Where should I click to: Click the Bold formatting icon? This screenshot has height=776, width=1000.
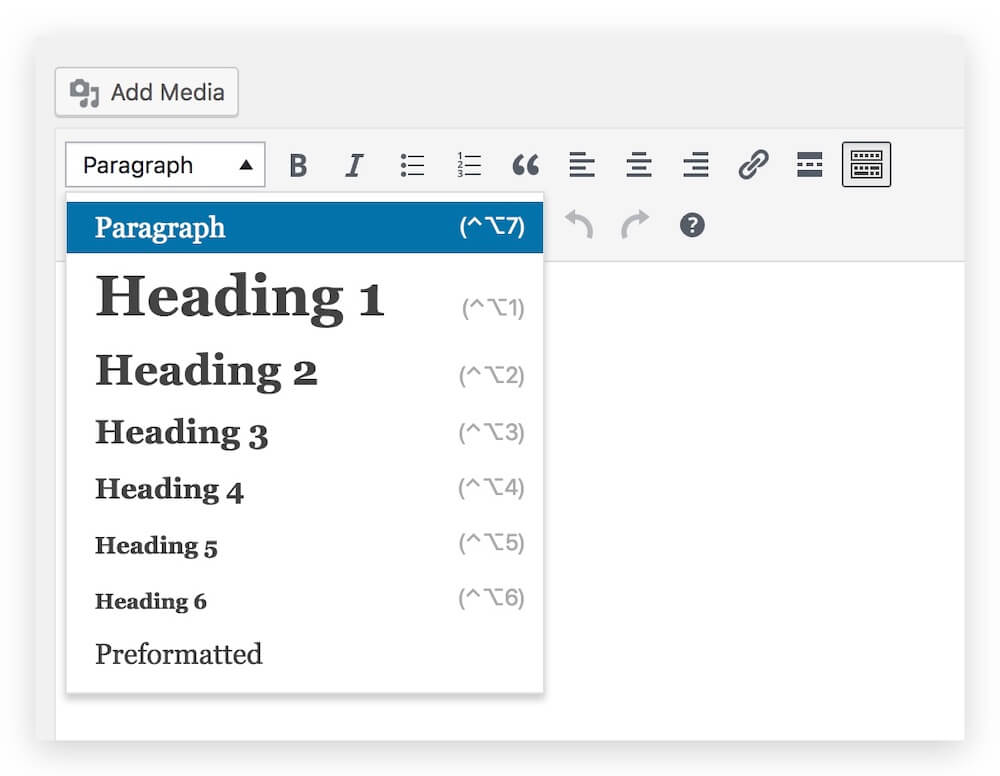tap(297, 165)
